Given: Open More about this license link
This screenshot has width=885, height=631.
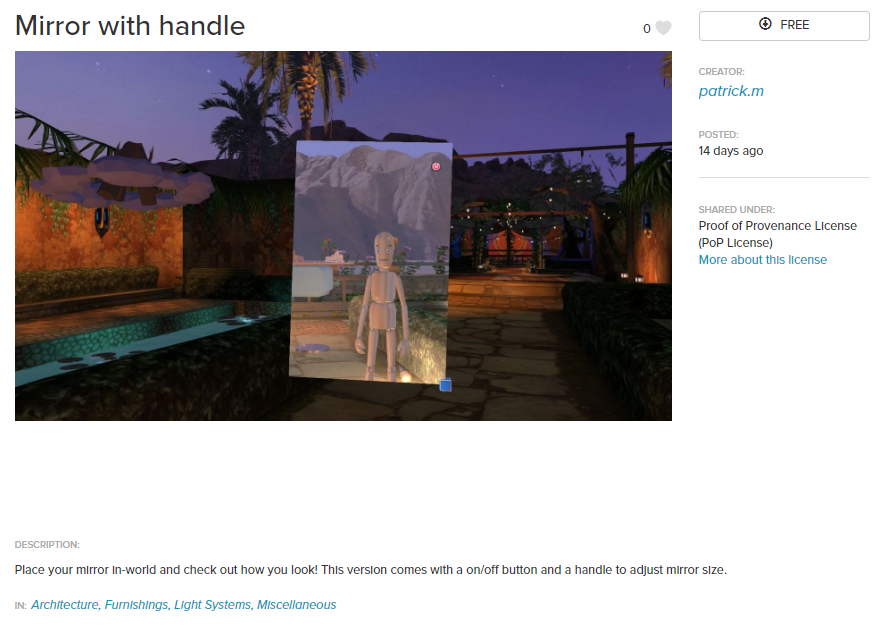Looking at the screenshot, I should pos(763,260).
